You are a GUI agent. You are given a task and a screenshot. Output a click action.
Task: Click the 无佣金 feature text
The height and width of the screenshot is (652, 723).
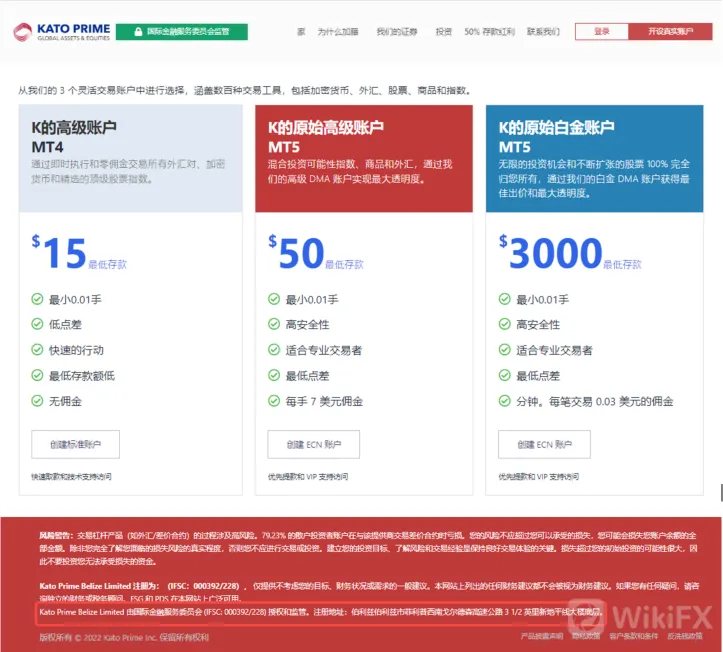tap(65, 401)
